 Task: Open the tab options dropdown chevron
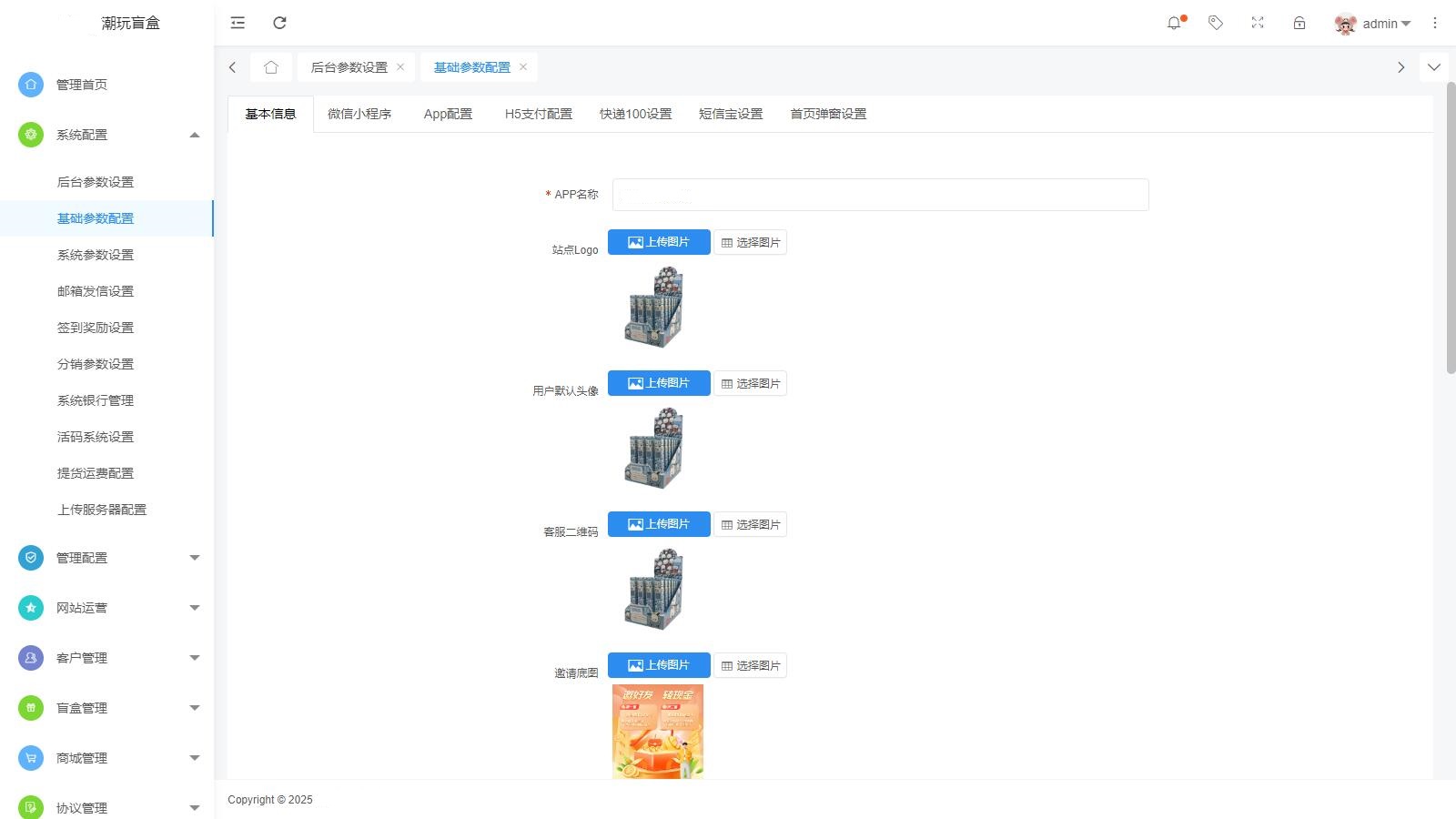pos(1434,67)
